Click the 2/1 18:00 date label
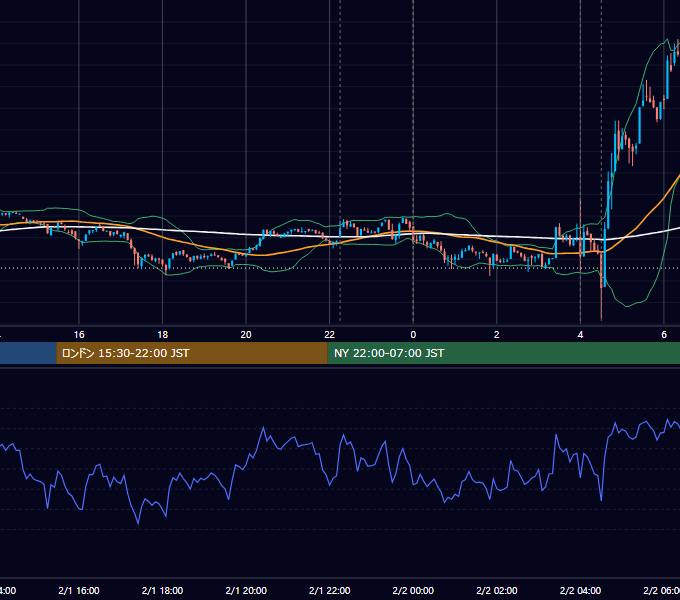This screenshot has width=680, height=600. pos(163,590)
